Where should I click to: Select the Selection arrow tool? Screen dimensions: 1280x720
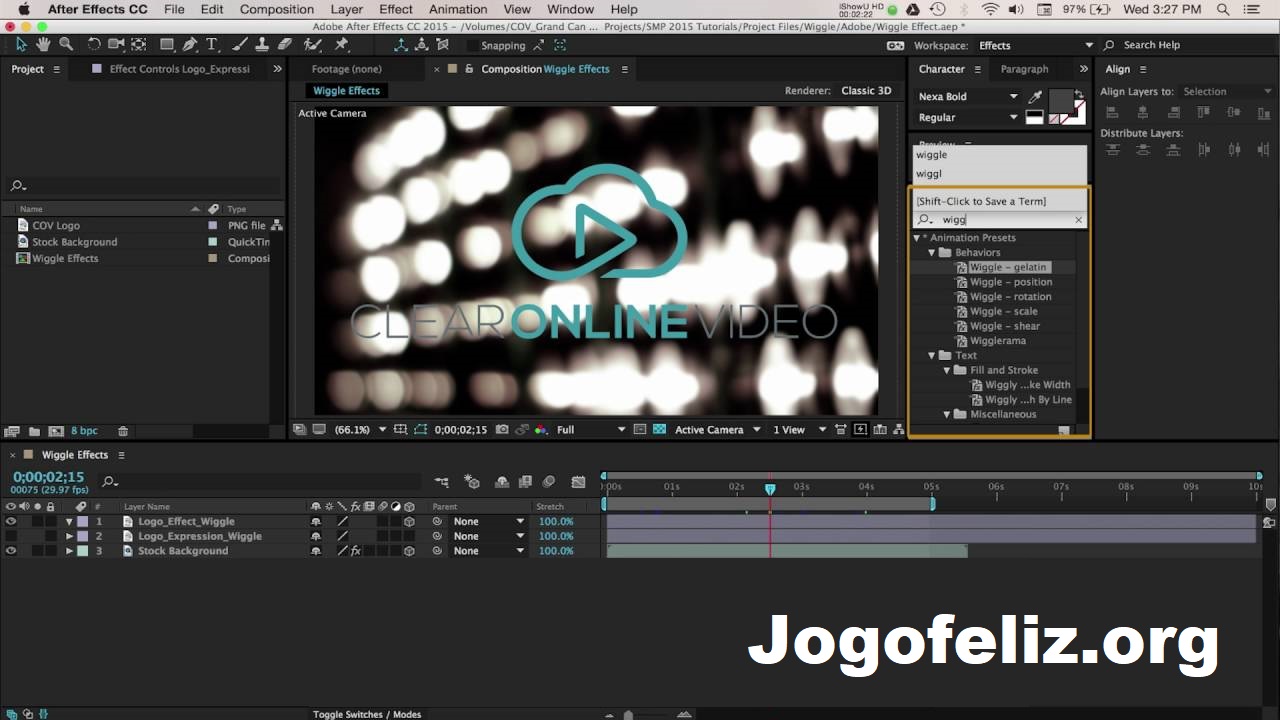pos(21,45)
